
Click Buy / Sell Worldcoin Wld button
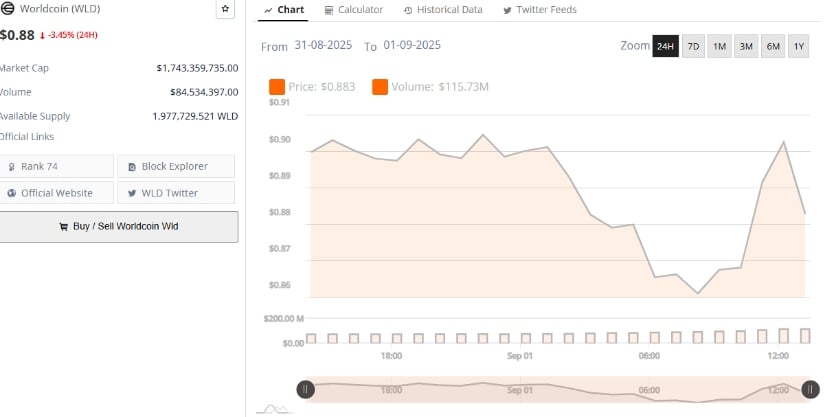coord(118,227)
